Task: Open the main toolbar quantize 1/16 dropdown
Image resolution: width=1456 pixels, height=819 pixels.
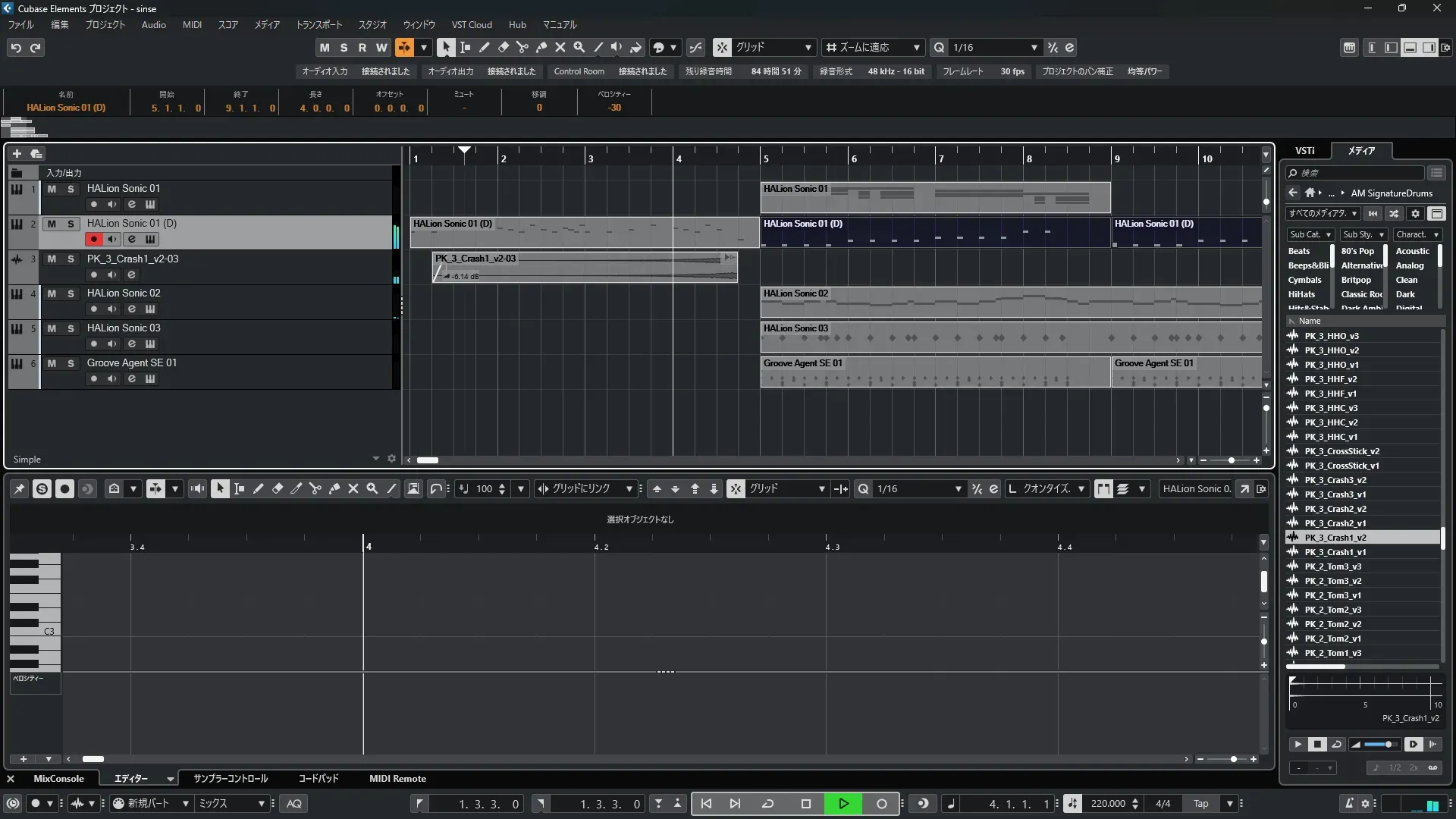Action: coord(1034,48)
